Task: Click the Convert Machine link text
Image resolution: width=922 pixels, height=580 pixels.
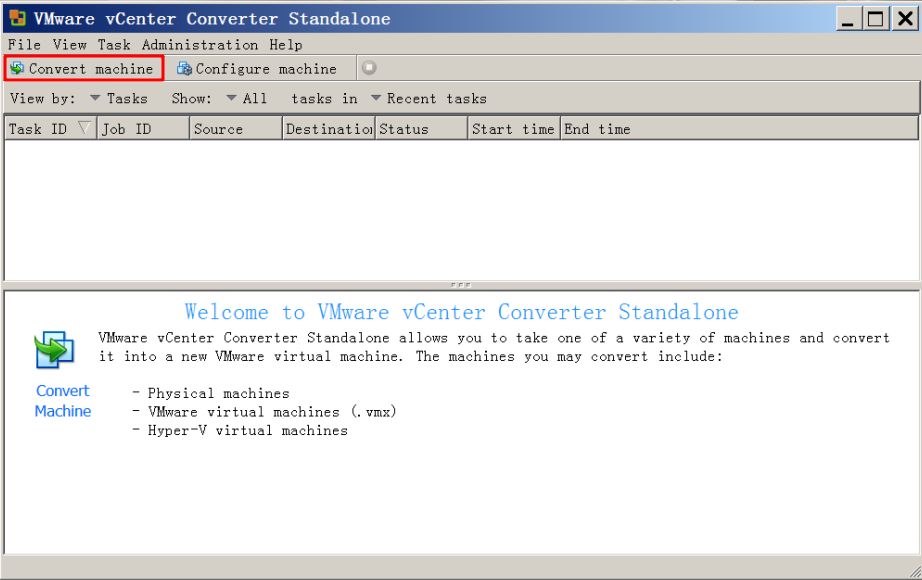Action: pos(63,401)
